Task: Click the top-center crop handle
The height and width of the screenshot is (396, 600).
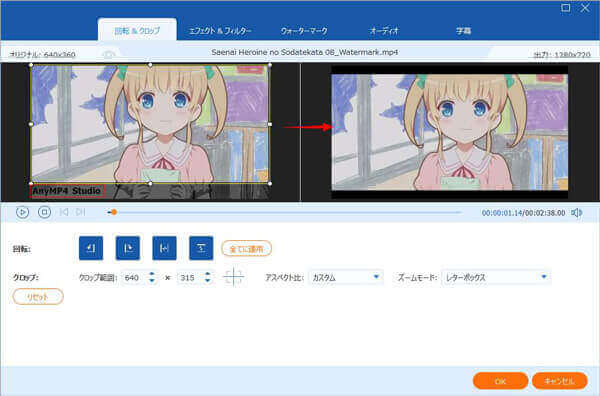Action: click(150, 65)
